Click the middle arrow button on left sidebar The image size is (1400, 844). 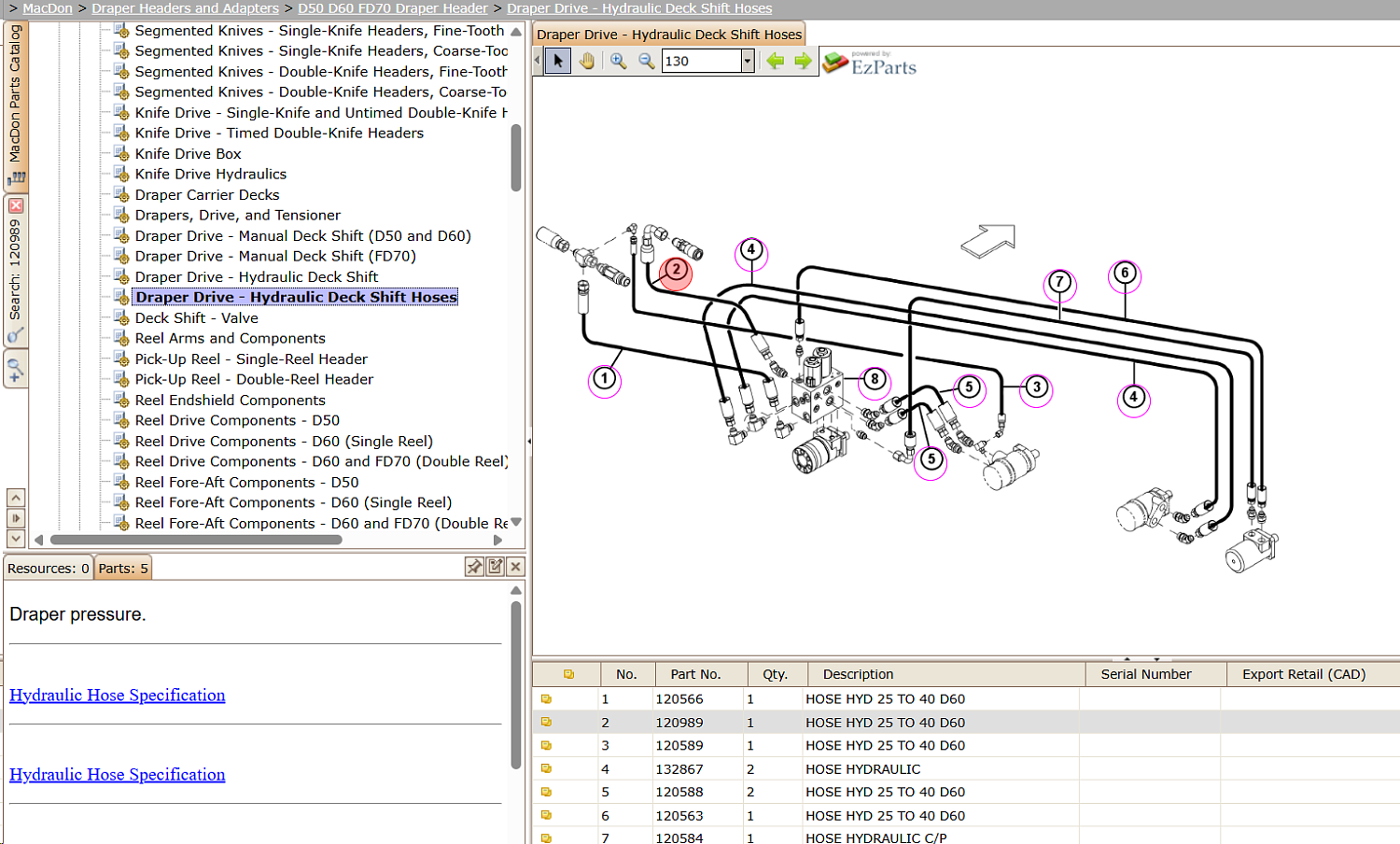tap(16, 518)
